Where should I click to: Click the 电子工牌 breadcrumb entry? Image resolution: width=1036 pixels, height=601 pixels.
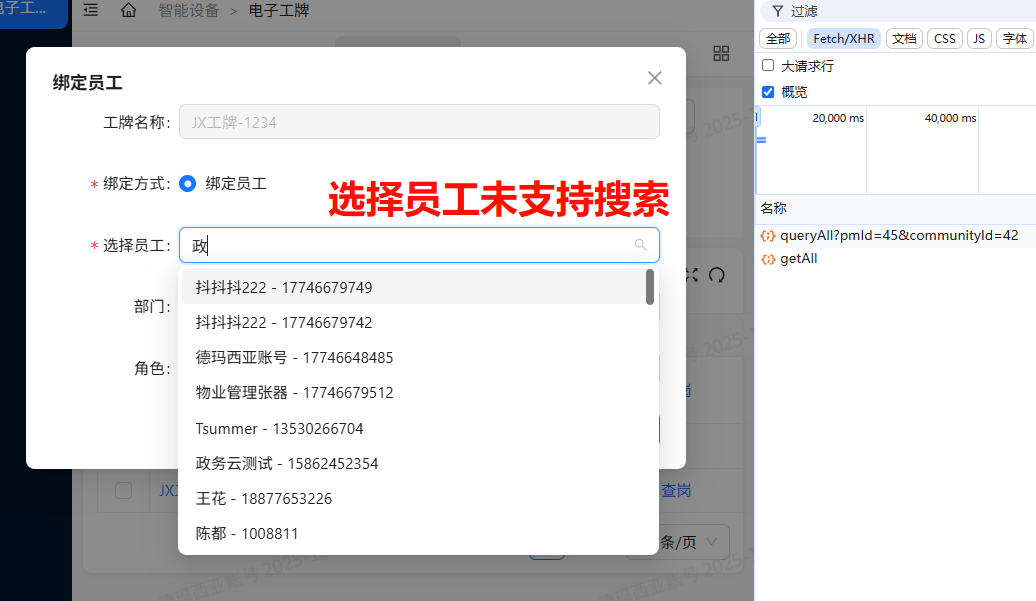click(281, 11)
